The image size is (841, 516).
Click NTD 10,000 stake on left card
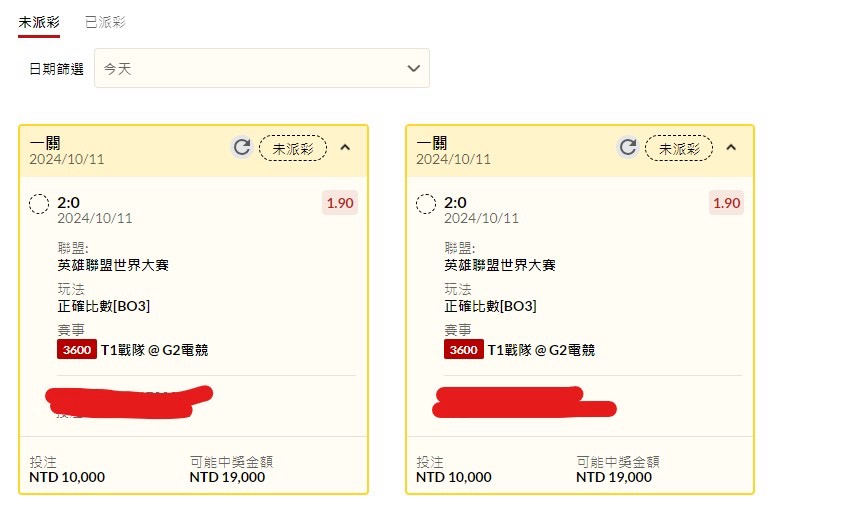point(67,478)
